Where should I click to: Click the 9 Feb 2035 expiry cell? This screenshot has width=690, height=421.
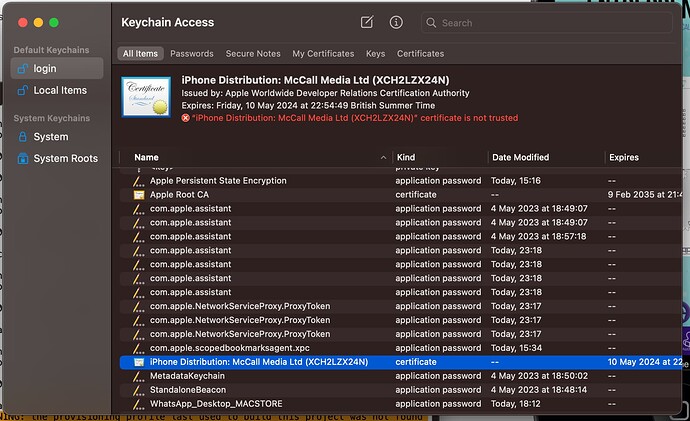(644, 195)
